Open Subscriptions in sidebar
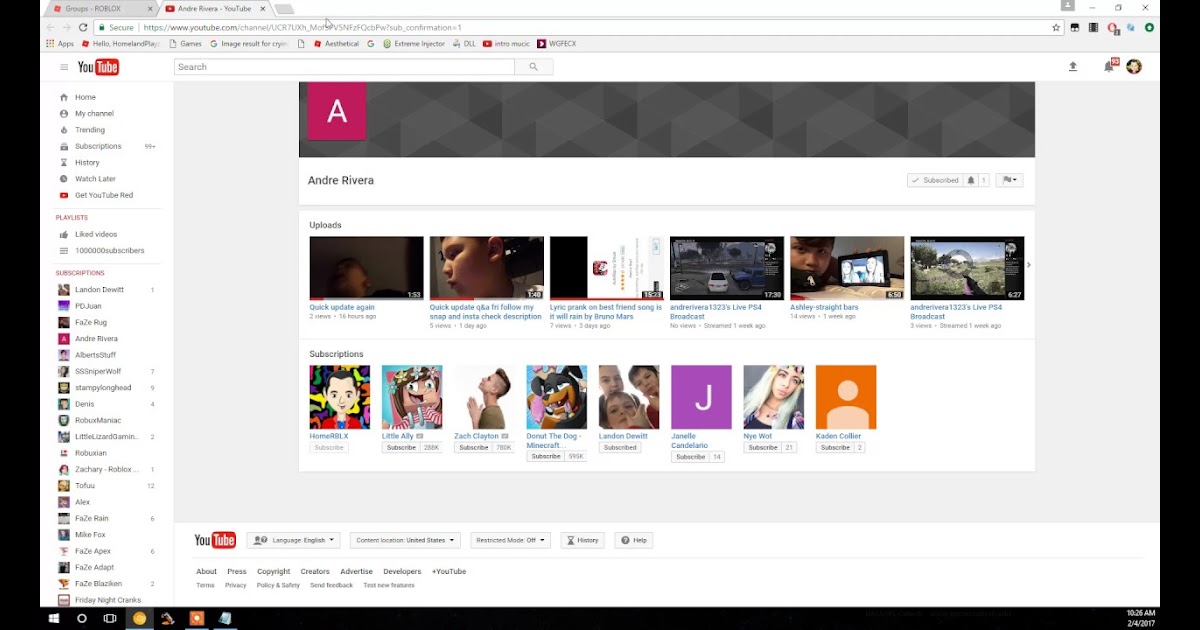Image resolution: width=1200 pixels, height=630 pixels. tap(98, 146)
